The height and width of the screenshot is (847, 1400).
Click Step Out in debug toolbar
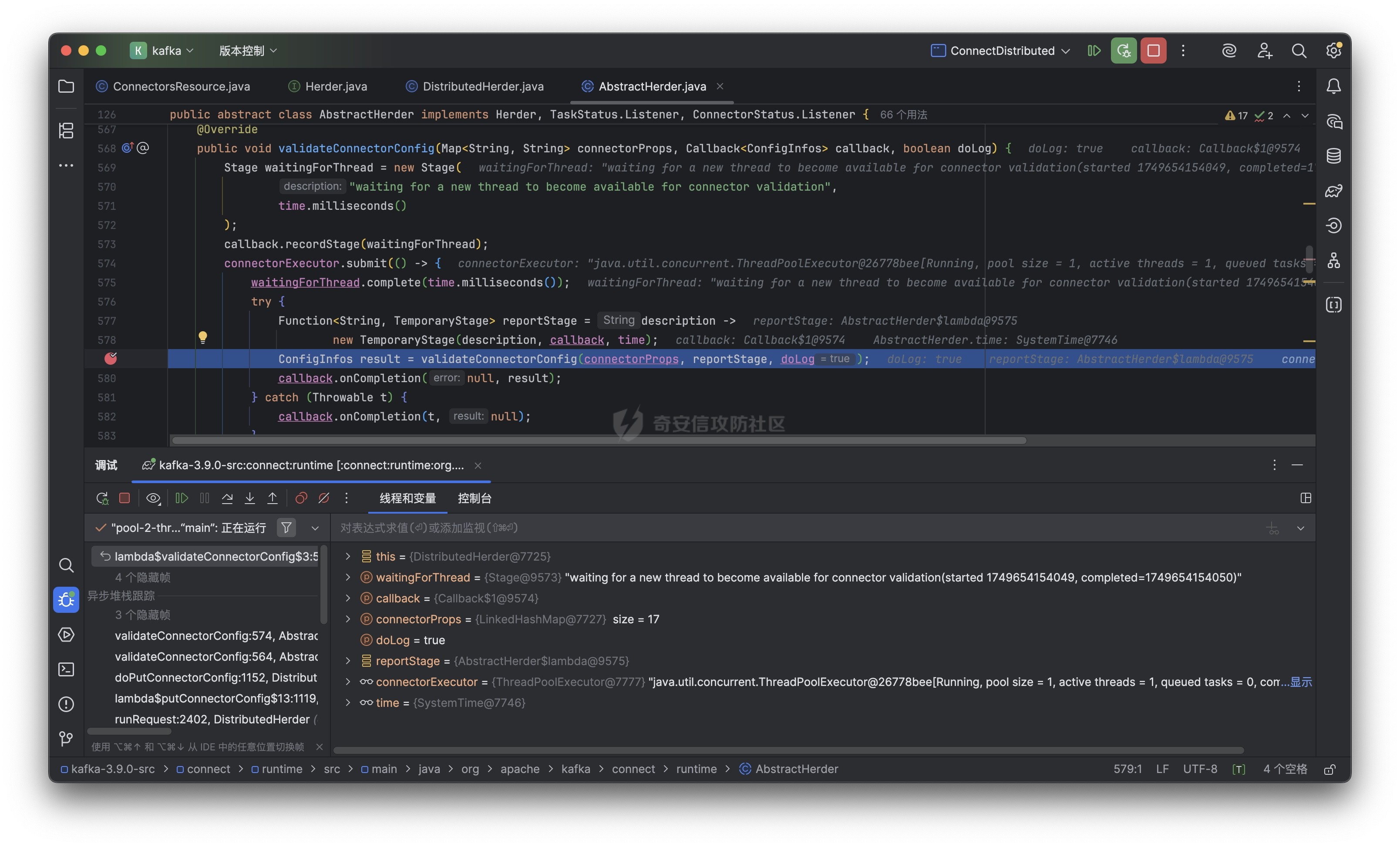tap(272, 498)
